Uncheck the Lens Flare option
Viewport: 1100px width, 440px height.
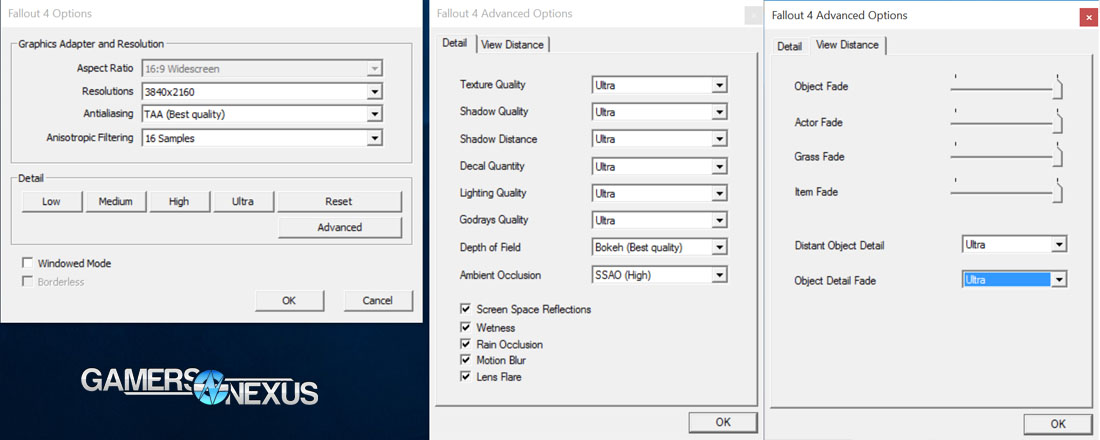(x=465, y=377)
